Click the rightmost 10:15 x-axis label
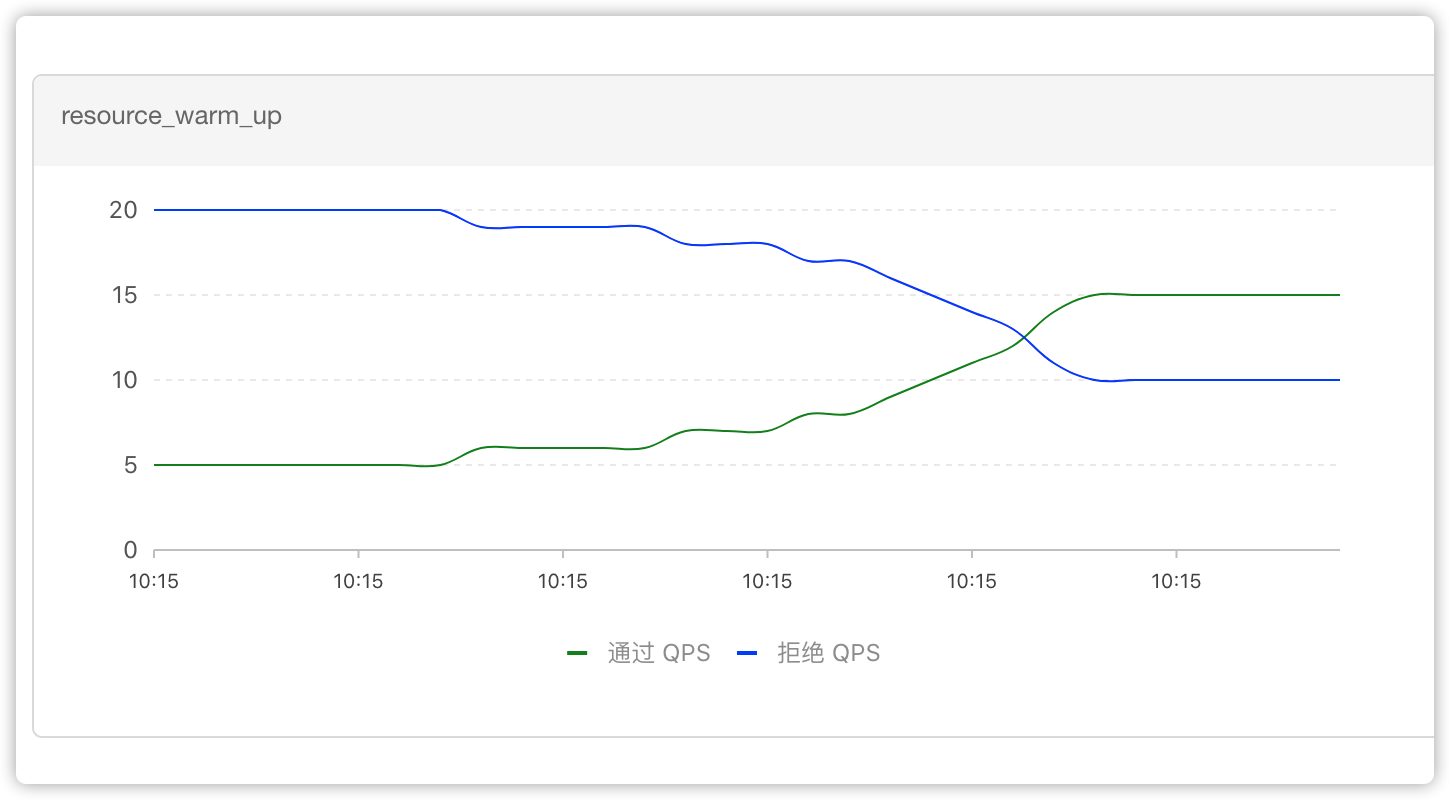The image size is (1450, 800). click(1176, 581)
